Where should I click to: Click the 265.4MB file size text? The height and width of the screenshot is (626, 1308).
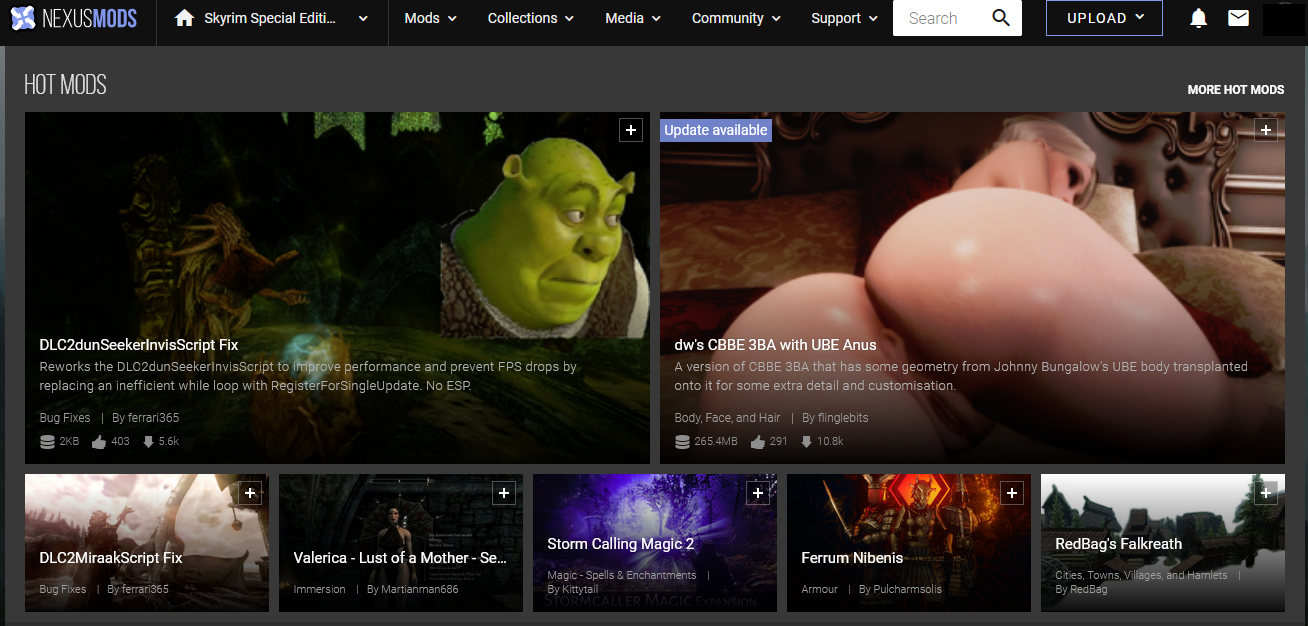tap(716, 441)
